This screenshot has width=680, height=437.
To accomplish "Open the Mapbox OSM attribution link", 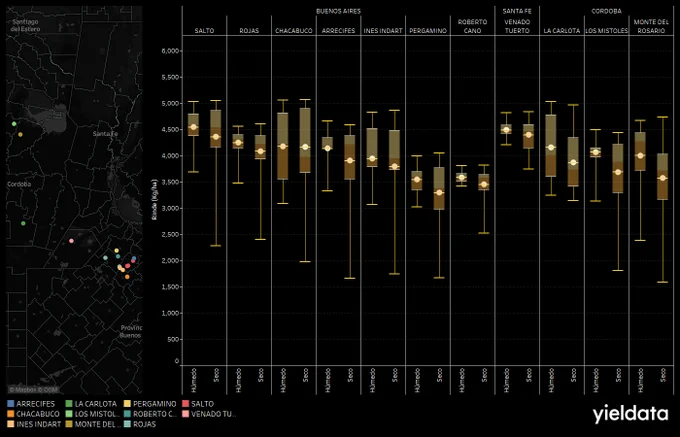I will (33, 389).
